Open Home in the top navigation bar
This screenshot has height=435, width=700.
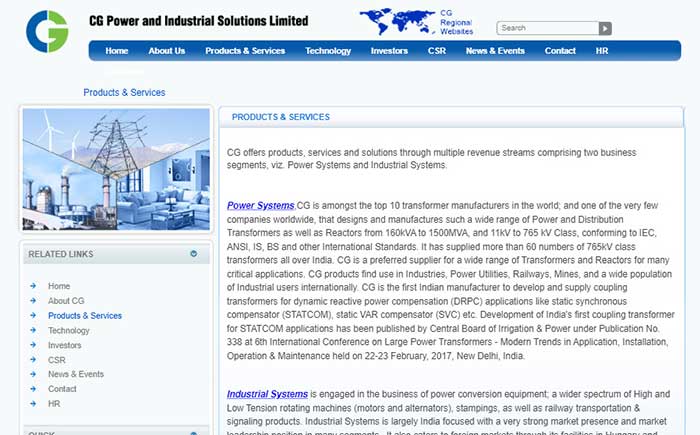pos(117,51)
